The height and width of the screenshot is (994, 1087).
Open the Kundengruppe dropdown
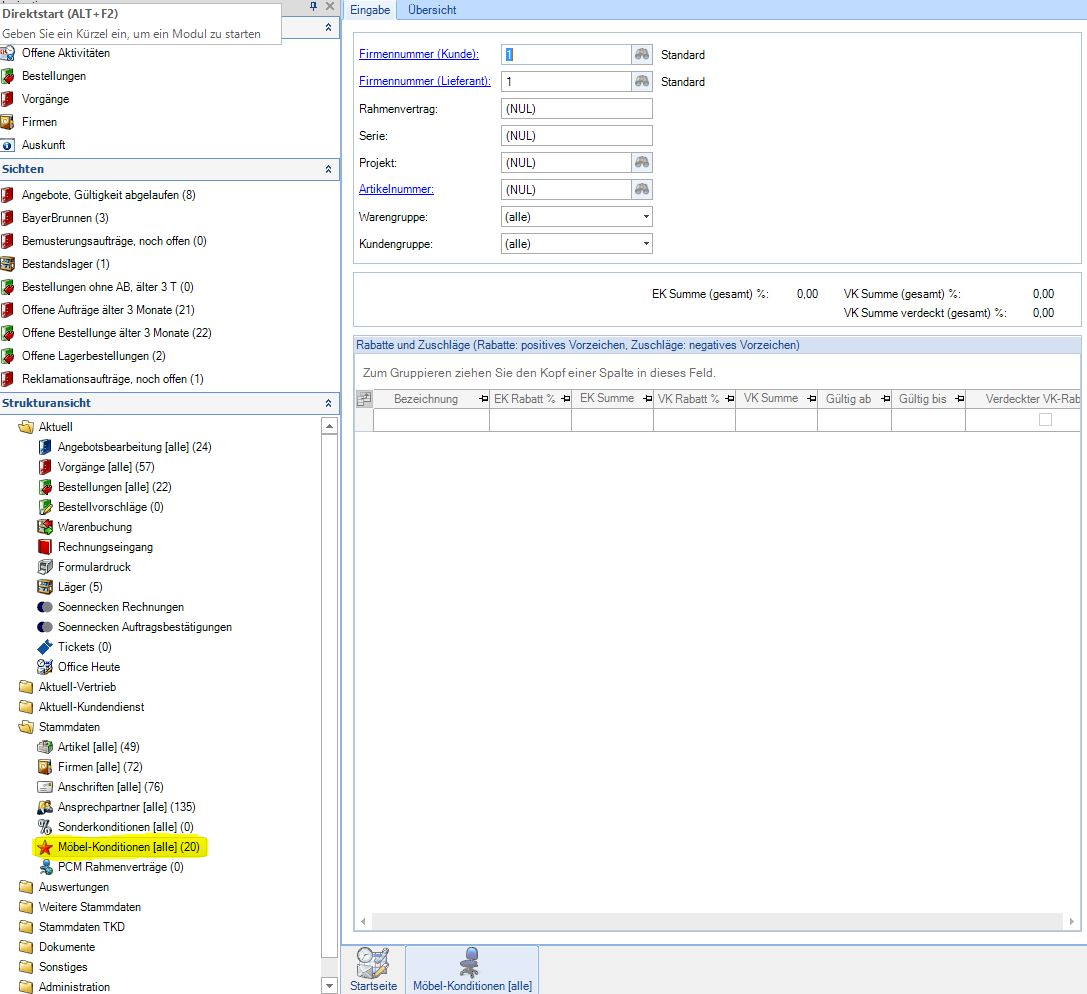646,244
